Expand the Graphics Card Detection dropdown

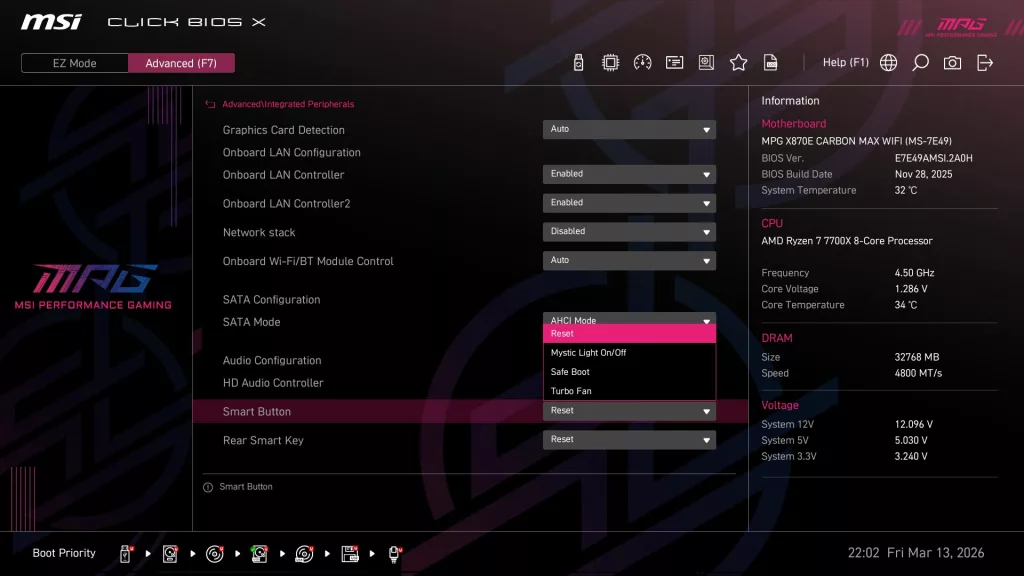click(629, 129)
